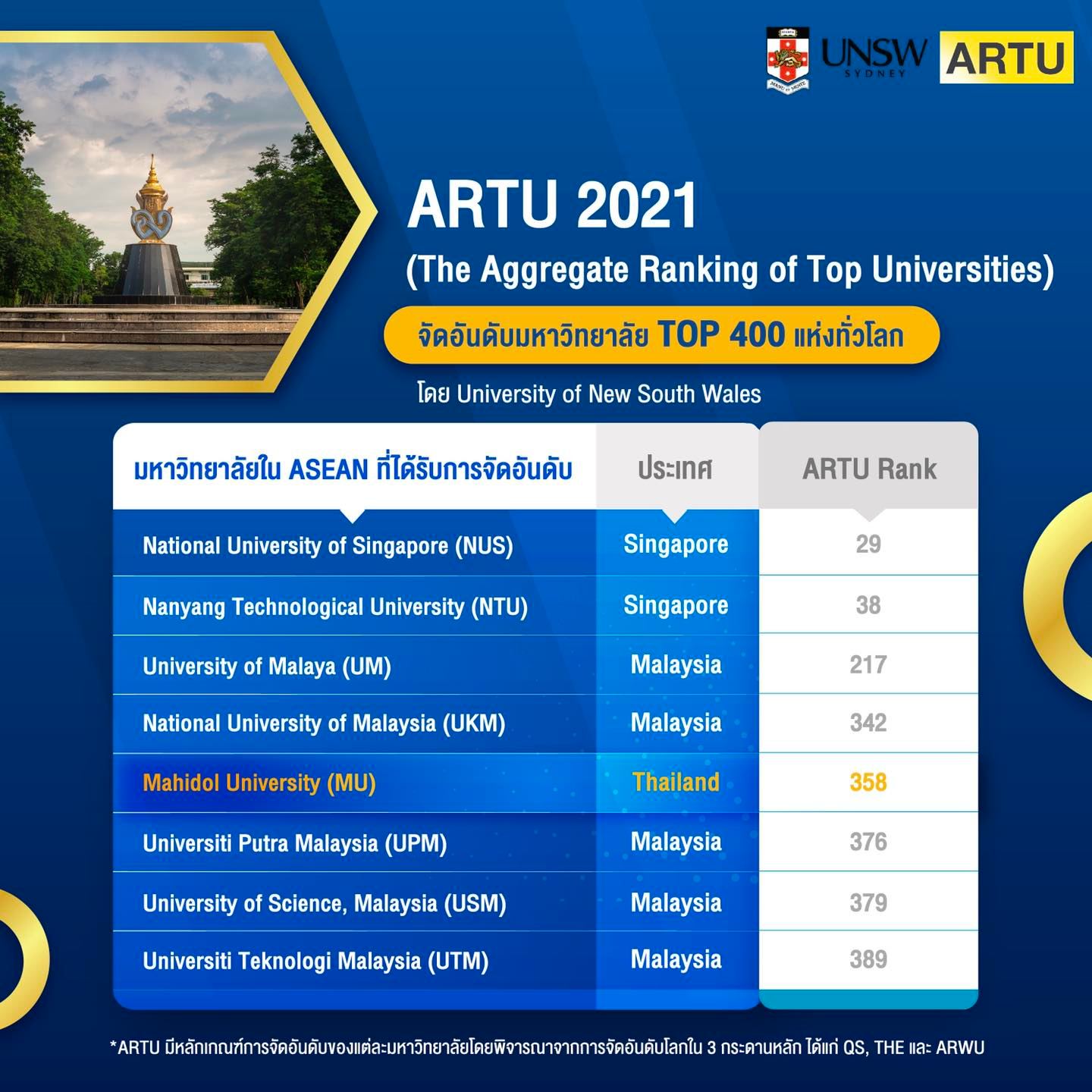This screenshot has width=1092, height=1092.
Task: Click the ARTU criteria footnote text
Action: tap(547, 1047)
